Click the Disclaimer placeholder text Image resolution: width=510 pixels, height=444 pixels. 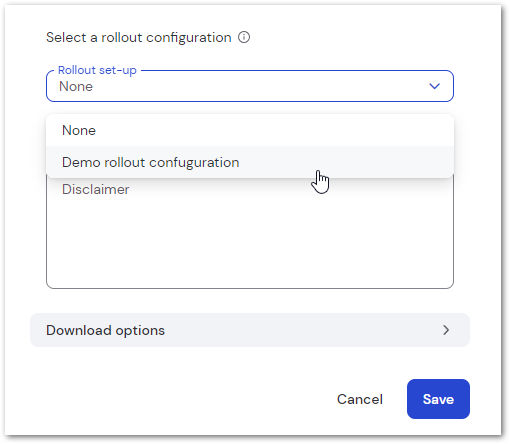(x=96, y=189)
